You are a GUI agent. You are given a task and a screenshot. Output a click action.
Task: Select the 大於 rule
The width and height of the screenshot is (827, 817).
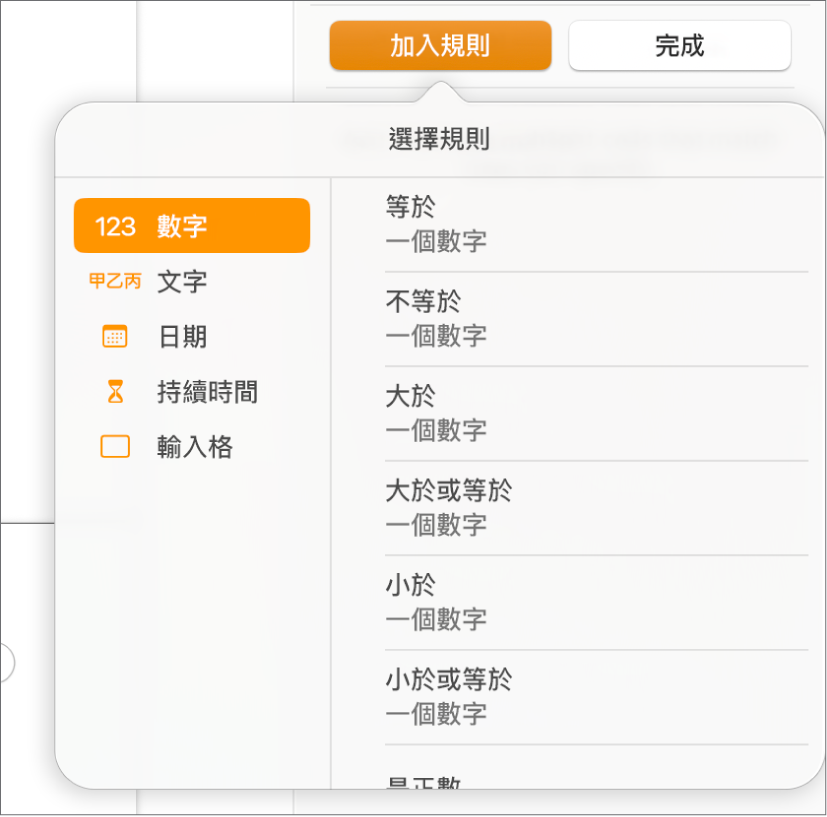coord(580,412)
